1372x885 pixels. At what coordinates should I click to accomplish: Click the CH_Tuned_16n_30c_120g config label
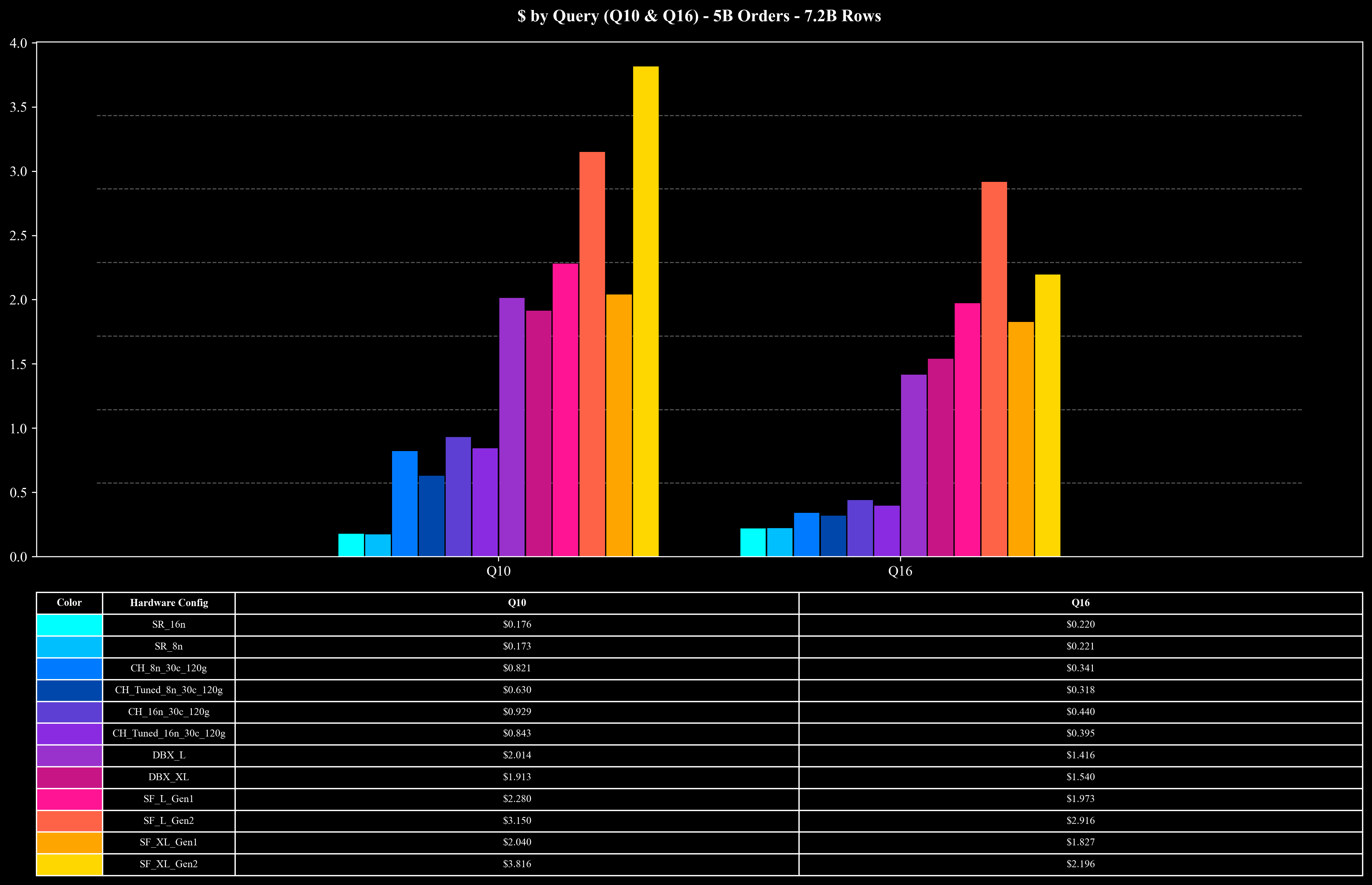(x=169, y=733)
